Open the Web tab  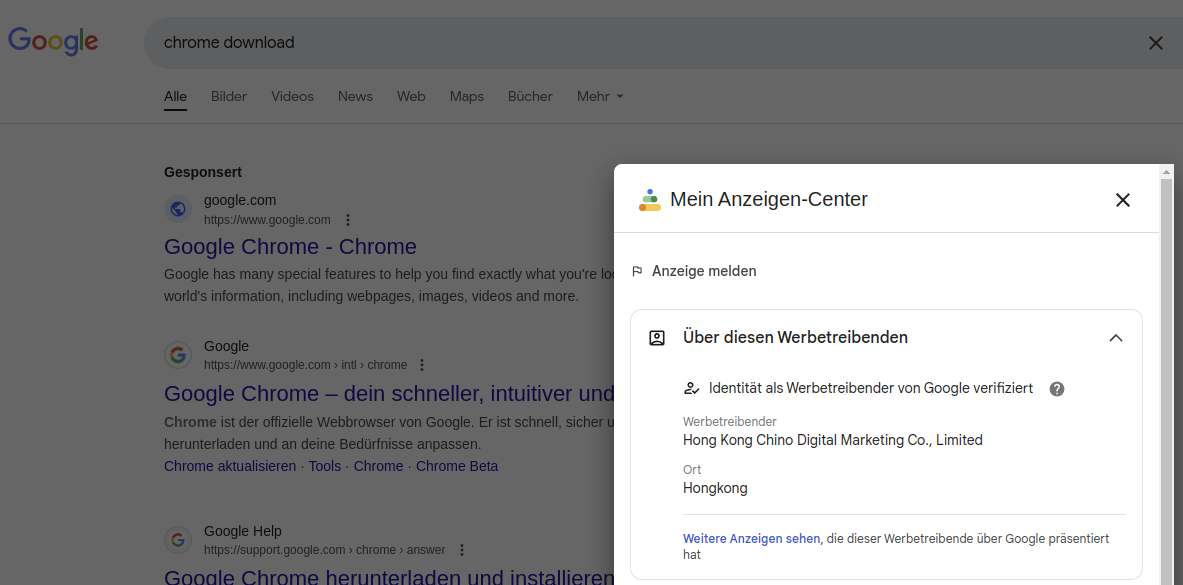[411, 97]
